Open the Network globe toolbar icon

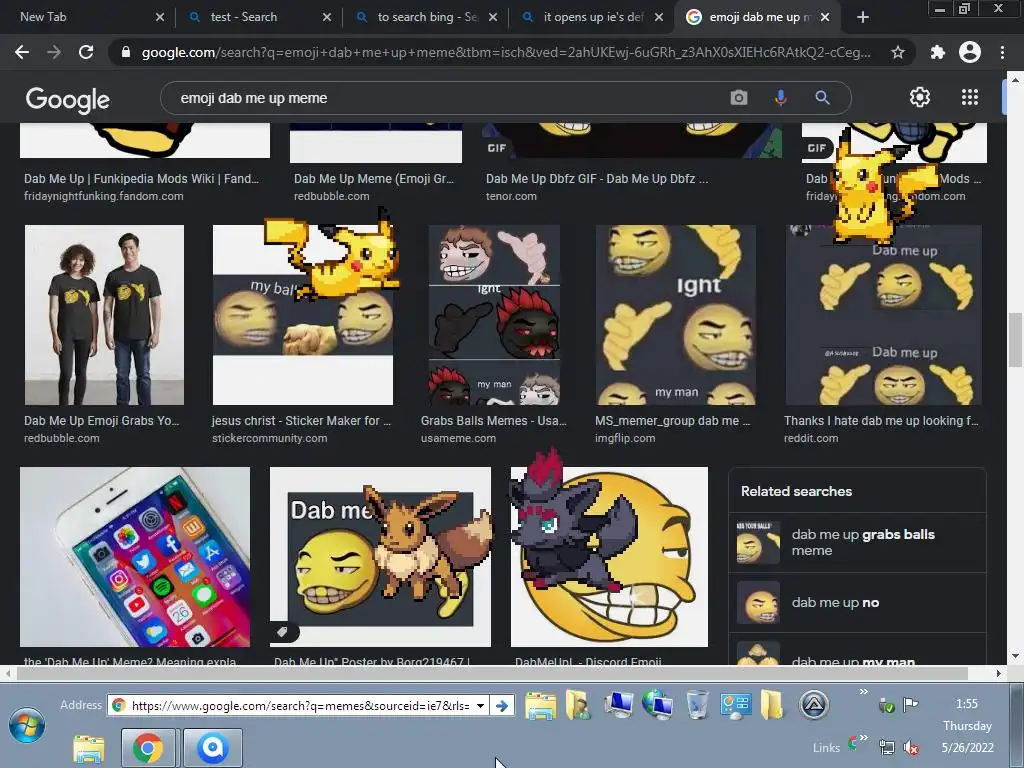657,705
